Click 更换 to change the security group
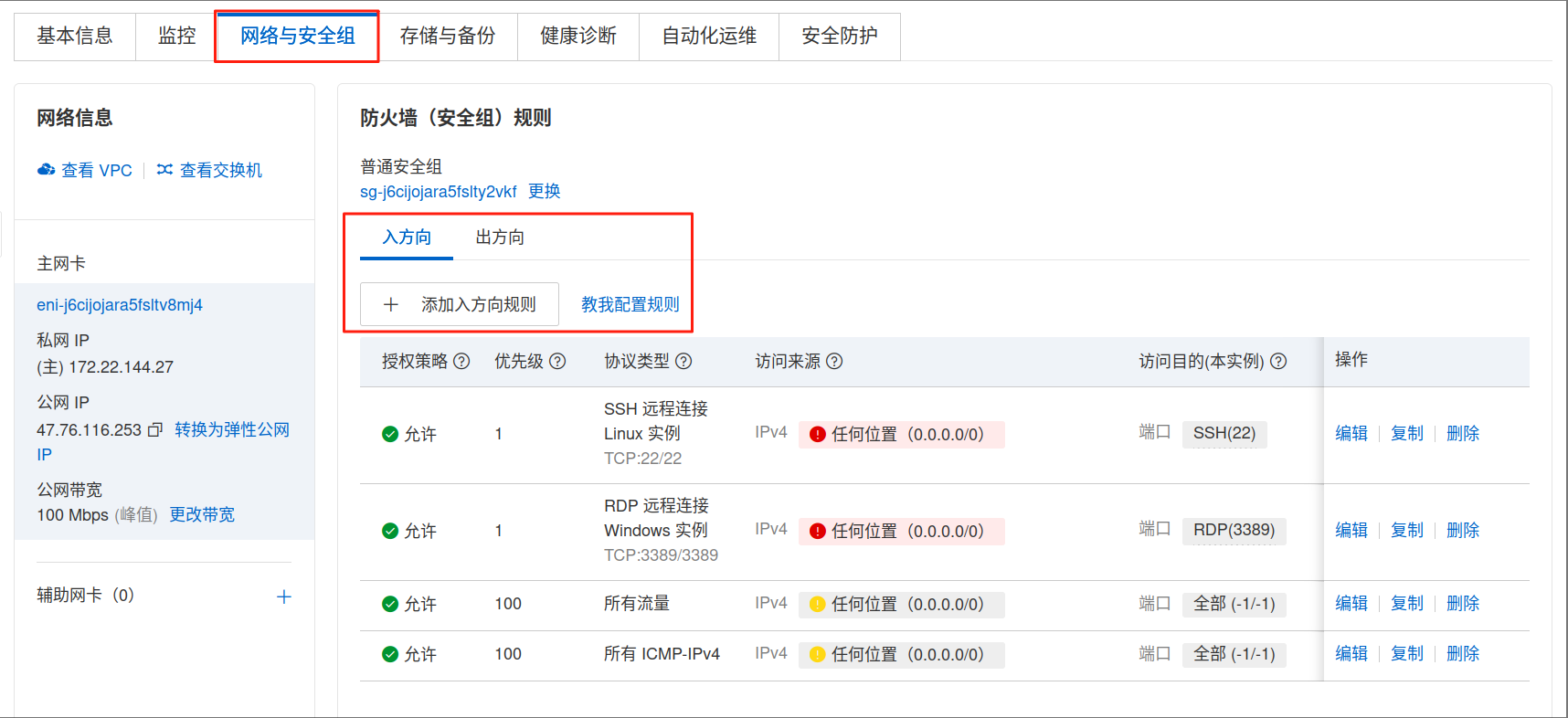The height and width of the screenshot is (718, 1568). pyautogui.click(x=545, y=191)
